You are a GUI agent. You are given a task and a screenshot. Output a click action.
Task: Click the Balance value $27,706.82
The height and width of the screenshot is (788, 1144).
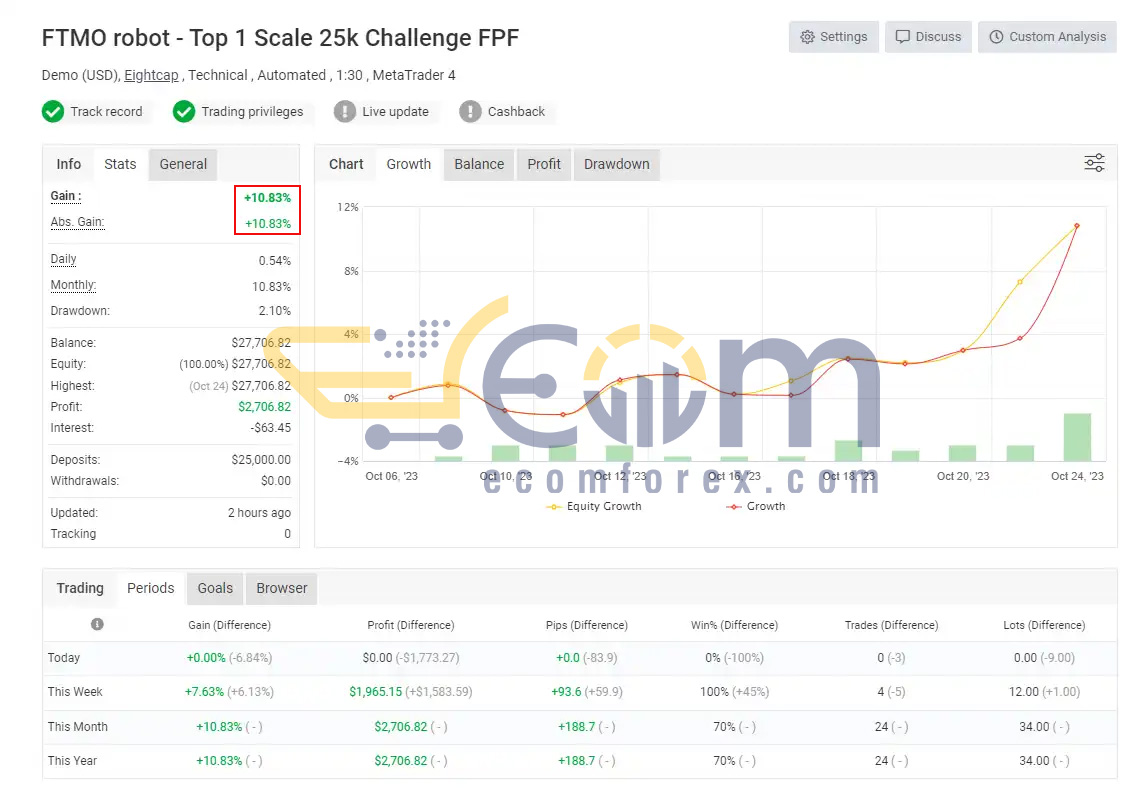click(261, 343)
